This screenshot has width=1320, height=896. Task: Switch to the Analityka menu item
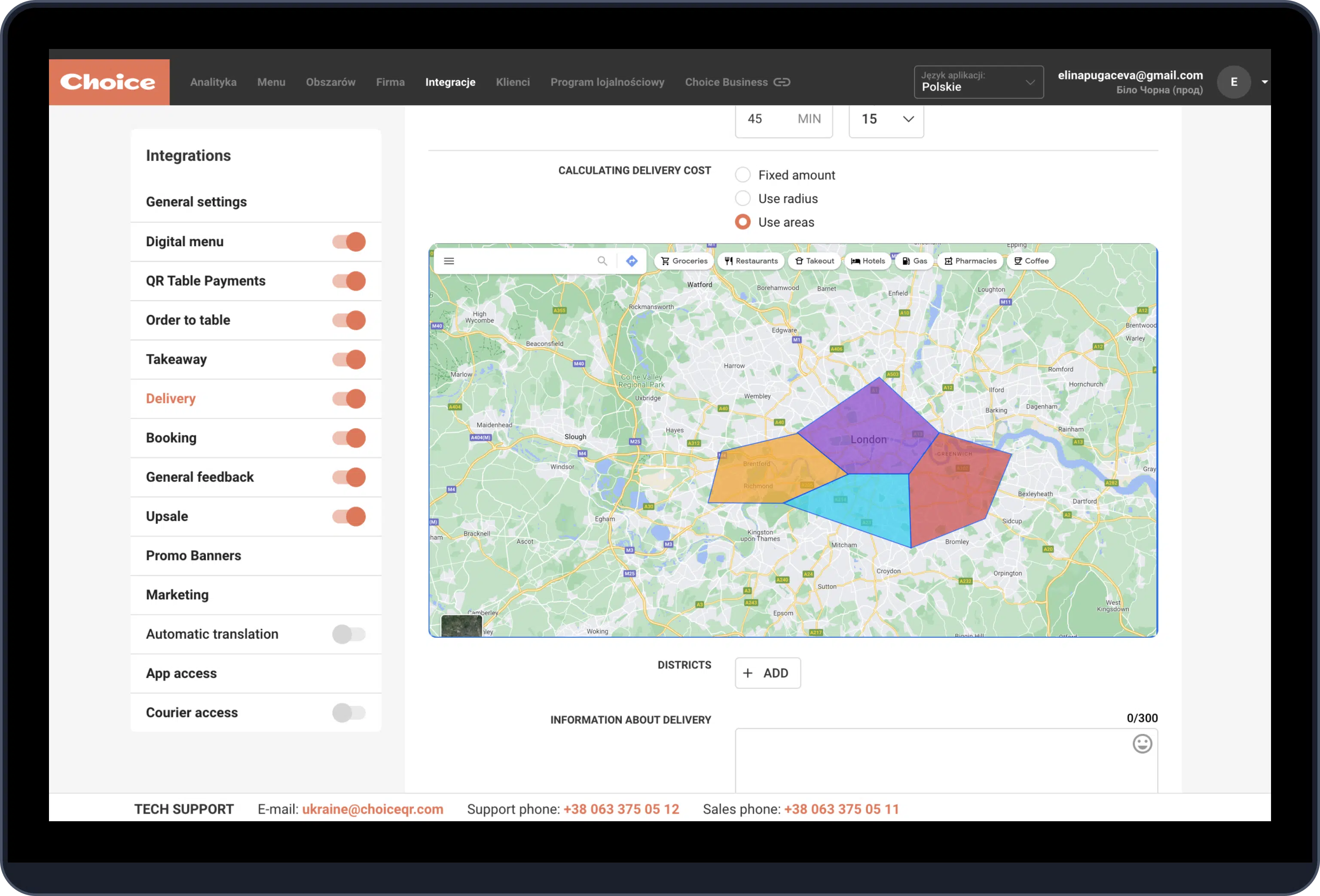(x=213, y=82)
